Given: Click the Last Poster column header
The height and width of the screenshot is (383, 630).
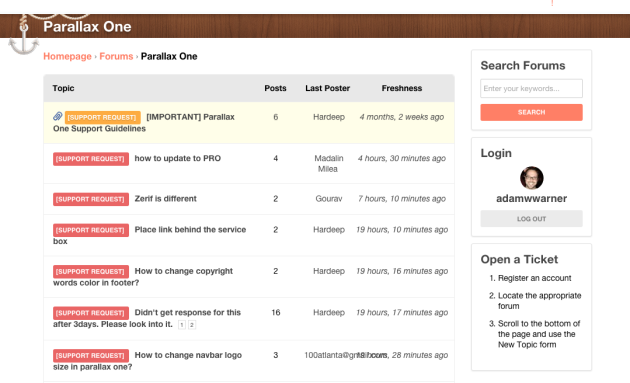Looking at the screenshot, I should pyautogui.click(x=327, y=88).
